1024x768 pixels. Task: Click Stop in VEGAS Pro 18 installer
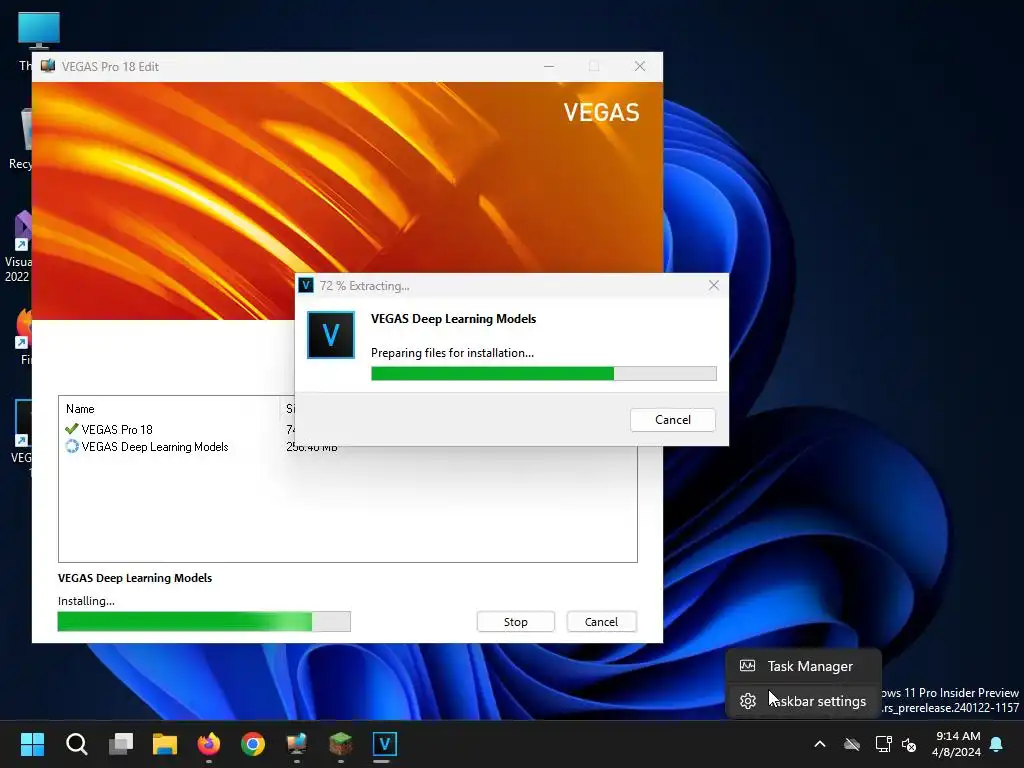[515, 622]
